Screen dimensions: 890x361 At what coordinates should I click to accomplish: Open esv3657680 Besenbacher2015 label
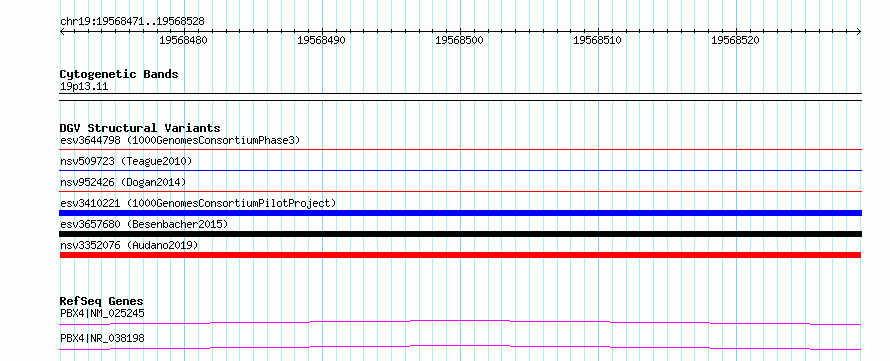(x=144, y=224)
